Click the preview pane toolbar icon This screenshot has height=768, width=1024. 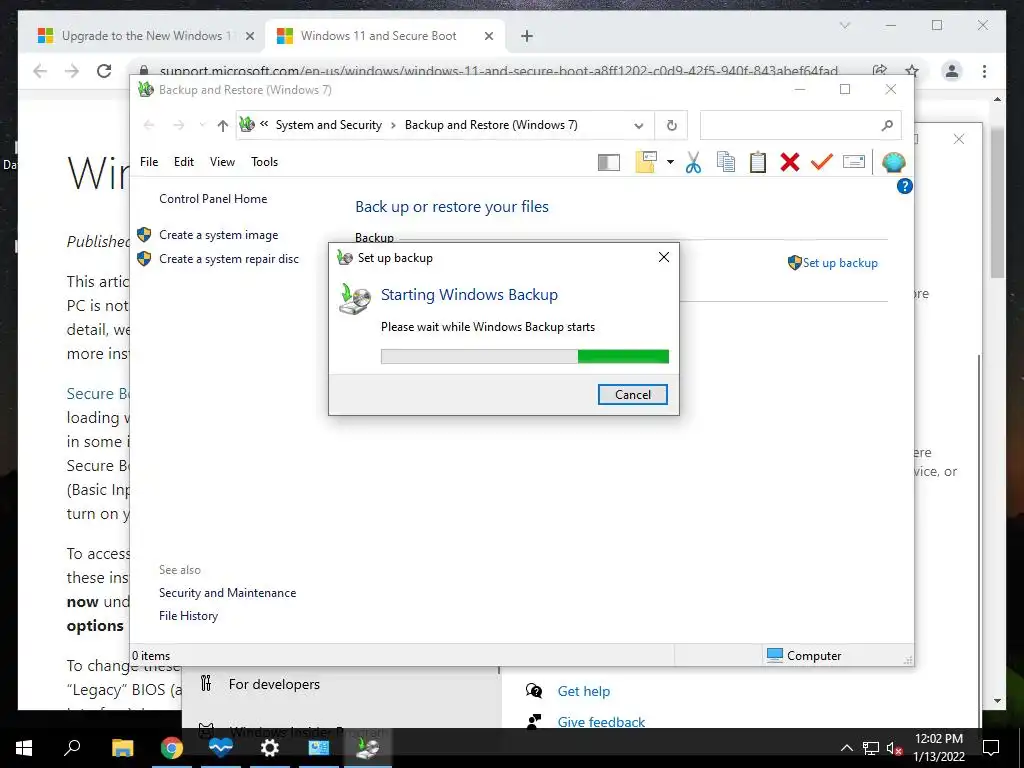(609, 162)
